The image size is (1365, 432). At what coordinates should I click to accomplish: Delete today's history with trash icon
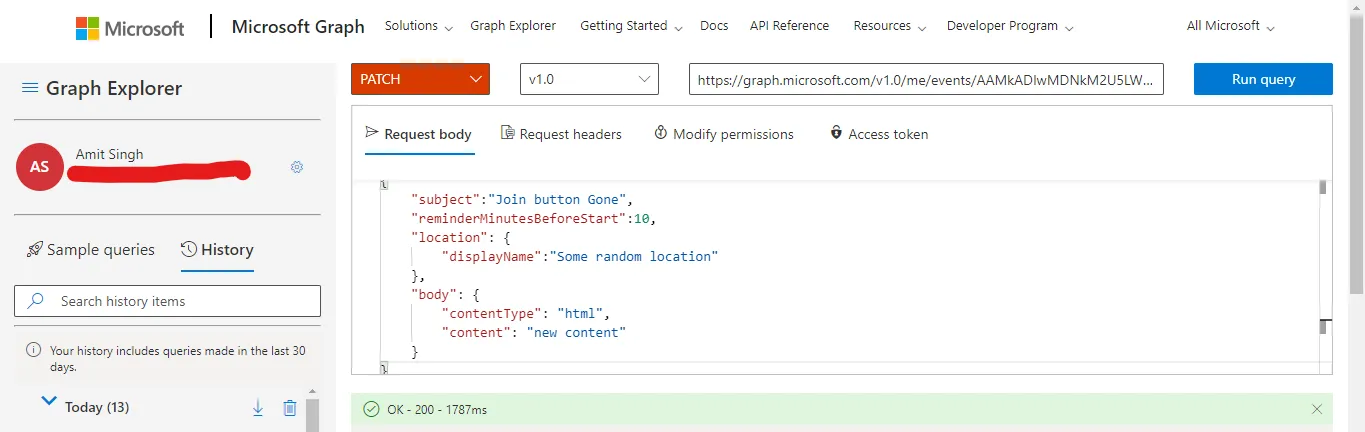tap(290, 407)
